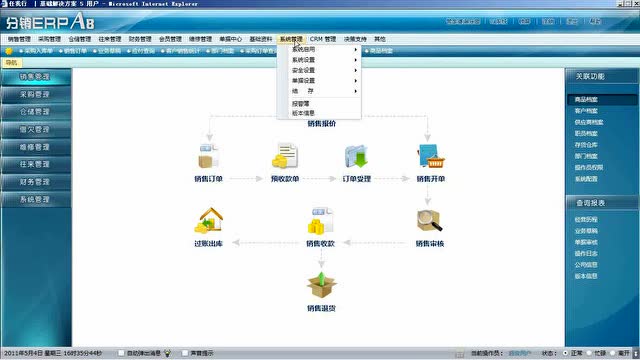Open 单据审核 under 查询报表
Screen dimensions: 640x360
[x=586, y=242]
